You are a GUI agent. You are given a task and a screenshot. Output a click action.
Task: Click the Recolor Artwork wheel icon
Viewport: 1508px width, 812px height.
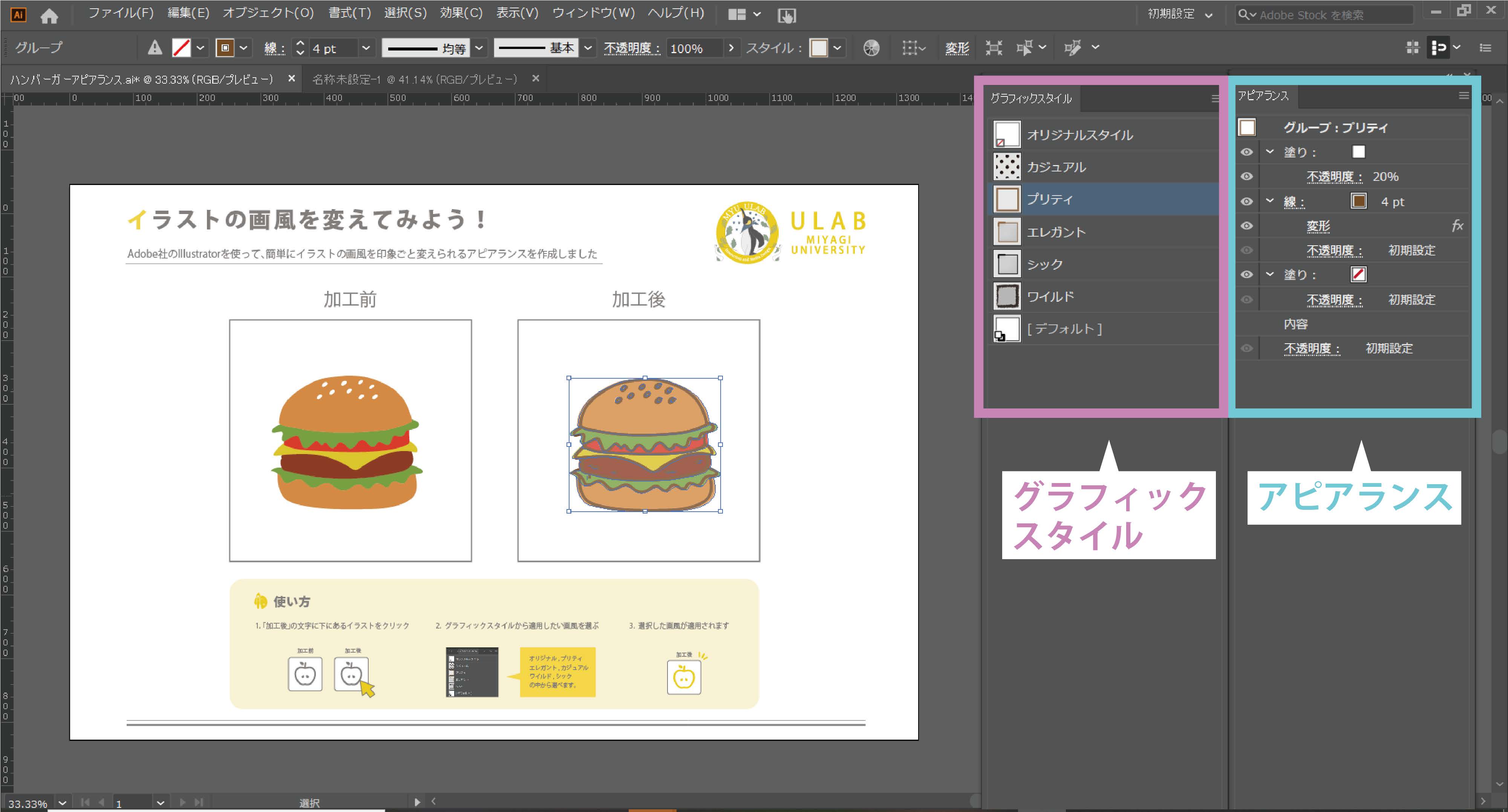point(871,48)
